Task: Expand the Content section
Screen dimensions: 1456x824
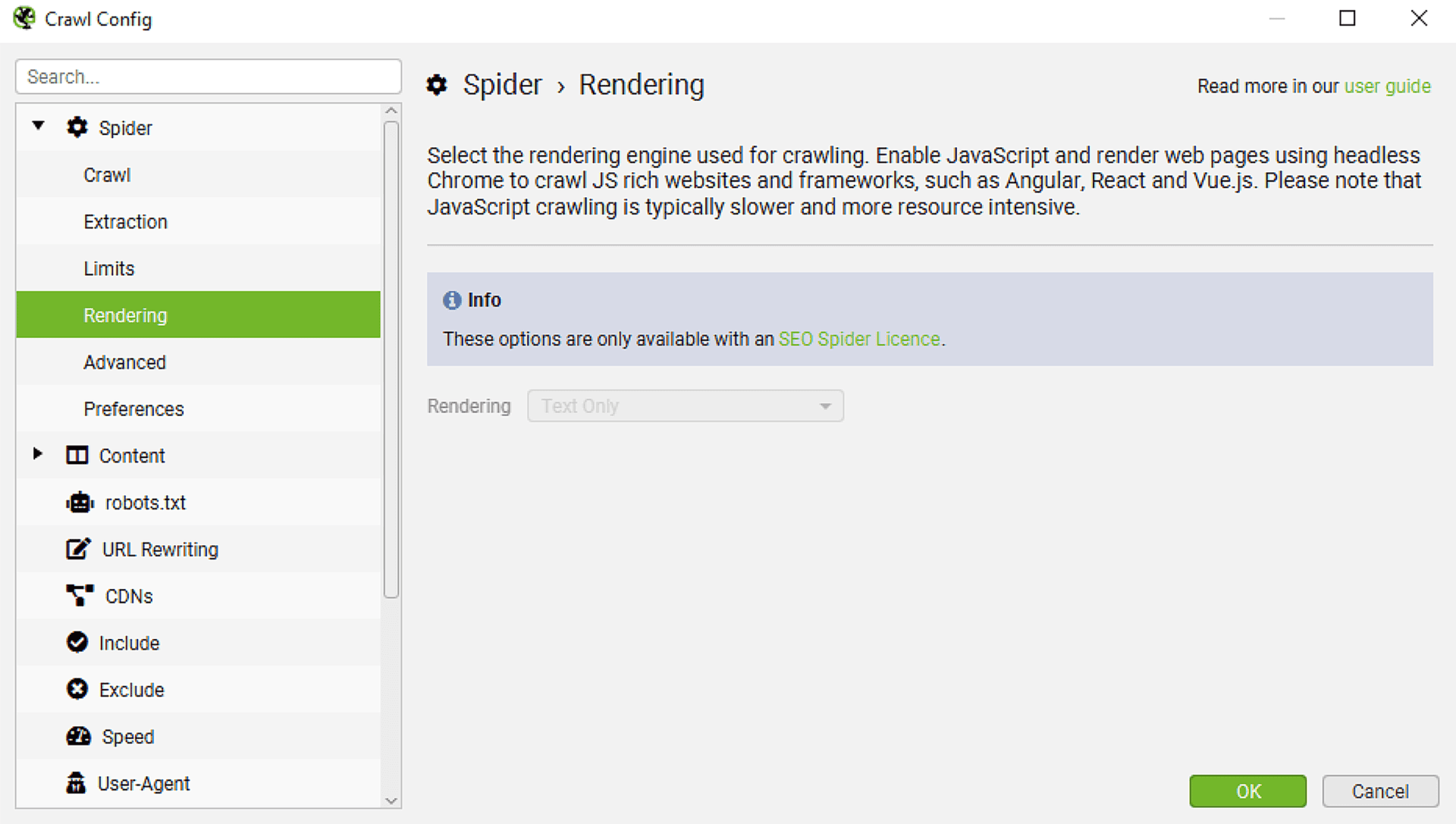Action: [39, 455]
